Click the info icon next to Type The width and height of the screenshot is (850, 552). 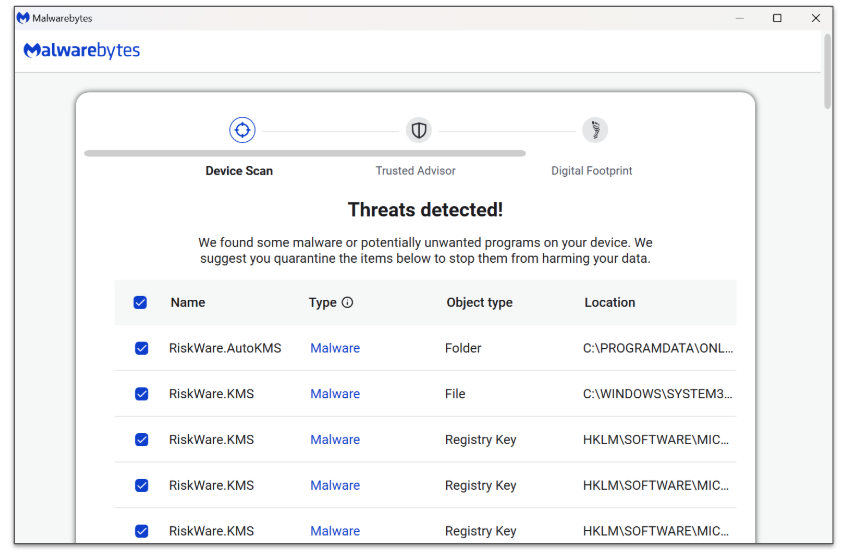tap(347, 303)
